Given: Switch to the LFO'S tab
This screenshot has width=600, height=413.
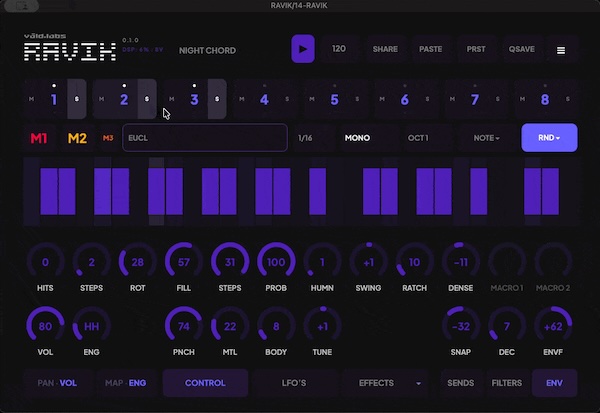Looking at the screenshot, I should [x=294, y=383].
